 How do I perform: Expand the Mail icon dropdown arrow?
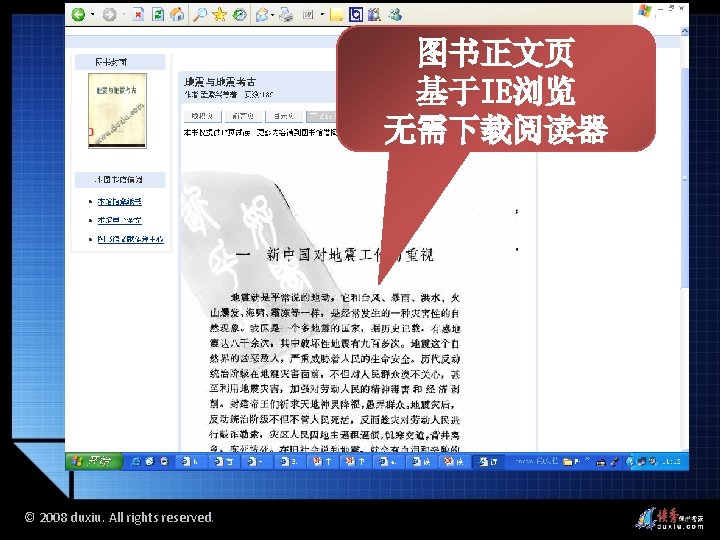[273, 15]
